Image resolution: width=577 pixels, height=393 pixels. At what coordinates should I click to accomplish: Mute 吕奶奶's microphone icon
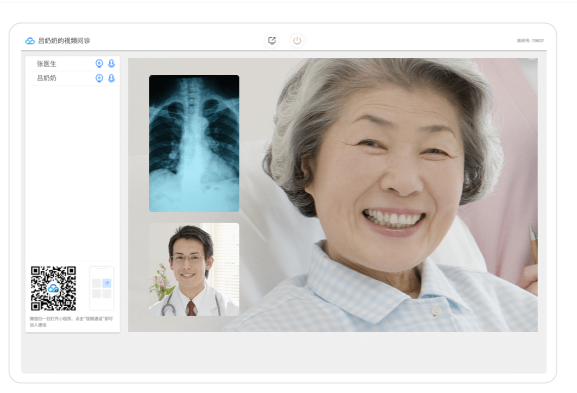coord(111,78)
